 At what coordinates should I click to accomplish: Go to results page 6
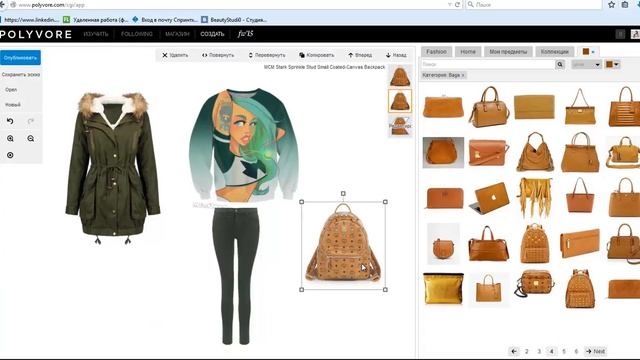coord(576,351)
